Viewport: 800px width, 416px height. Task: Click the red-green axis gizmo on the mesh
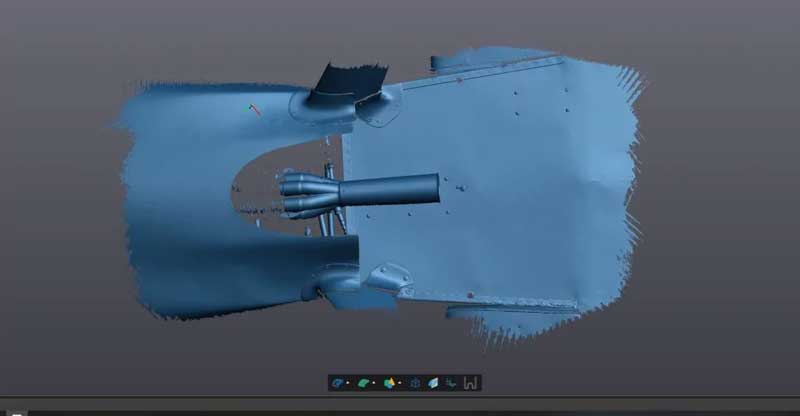pyautogui.click(x=254, y=107)
